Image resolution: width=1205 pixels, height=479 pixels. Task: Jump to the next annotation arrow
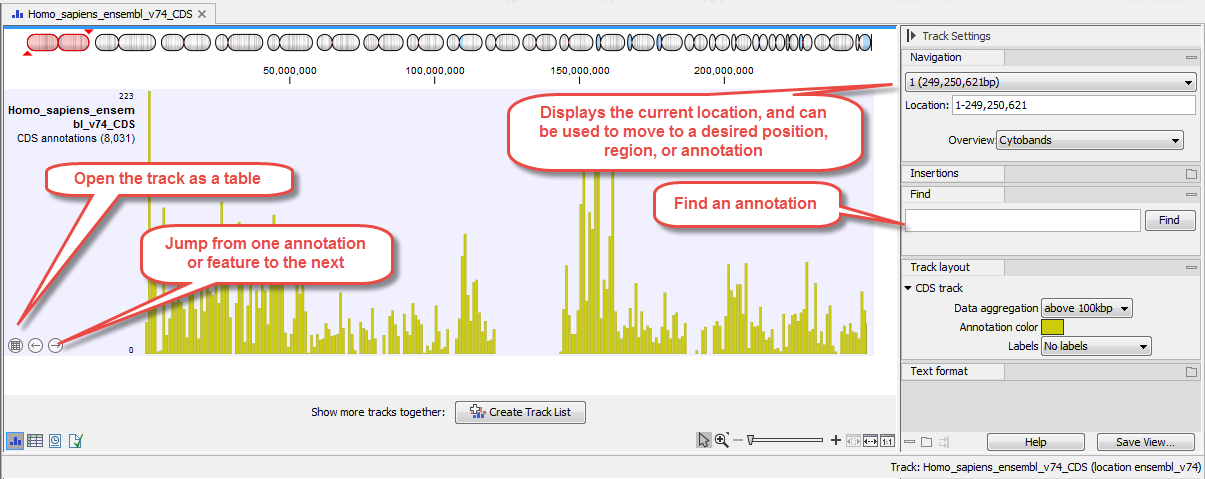pyautogui.click(x=55, y=345)
